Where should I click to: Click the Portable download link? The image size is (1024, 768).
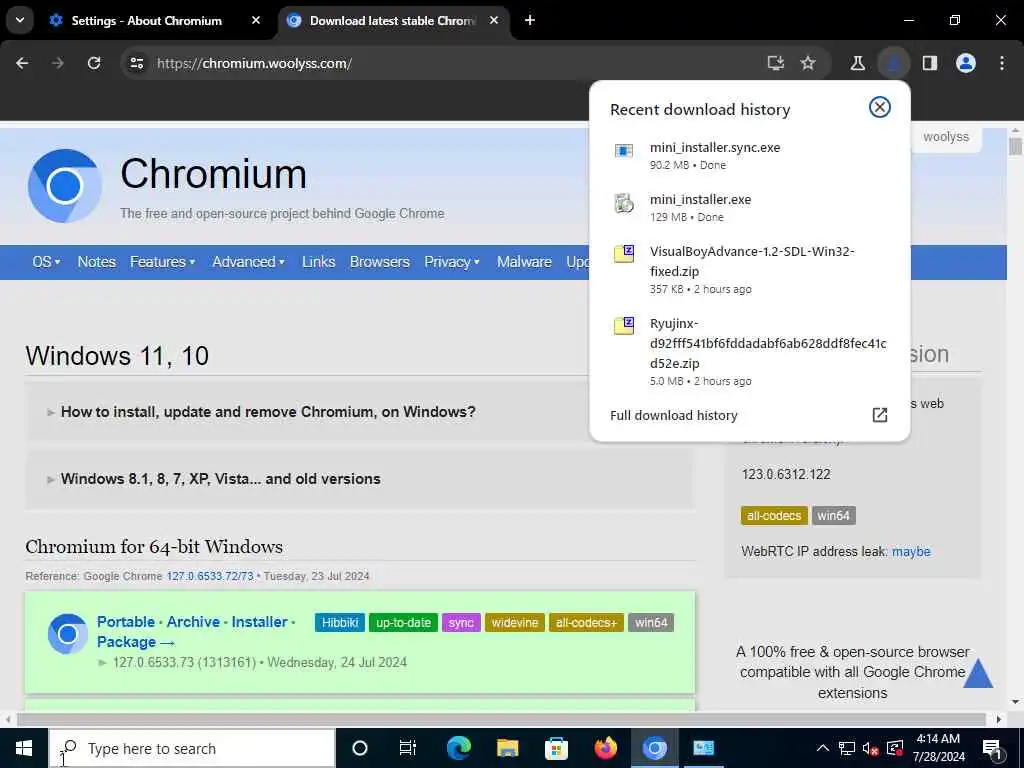(126, 622)
